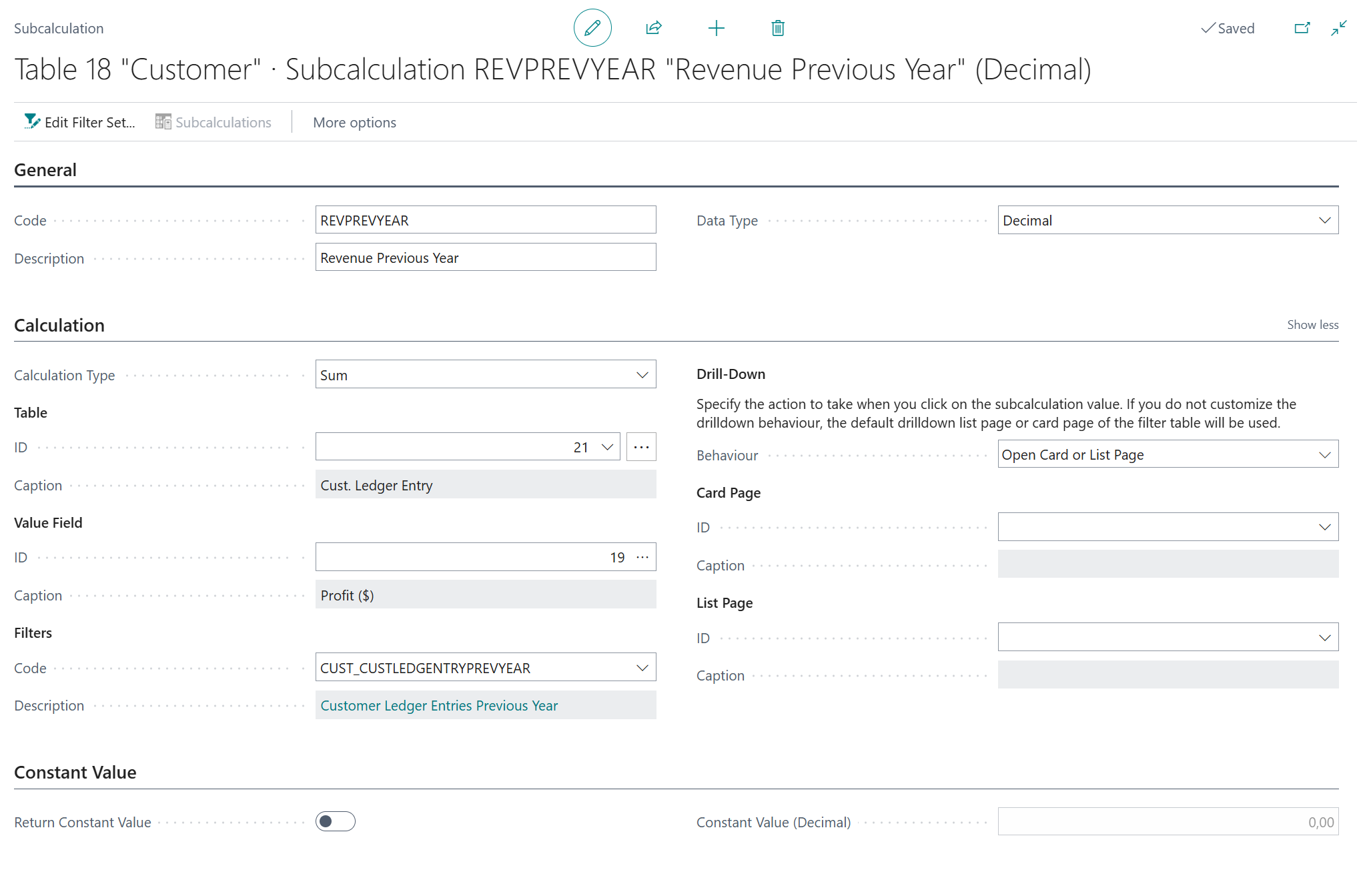Screen dimensions: 1369x896
Task: Click the Value Field ID ellipsis
Action: coord(642,557)
